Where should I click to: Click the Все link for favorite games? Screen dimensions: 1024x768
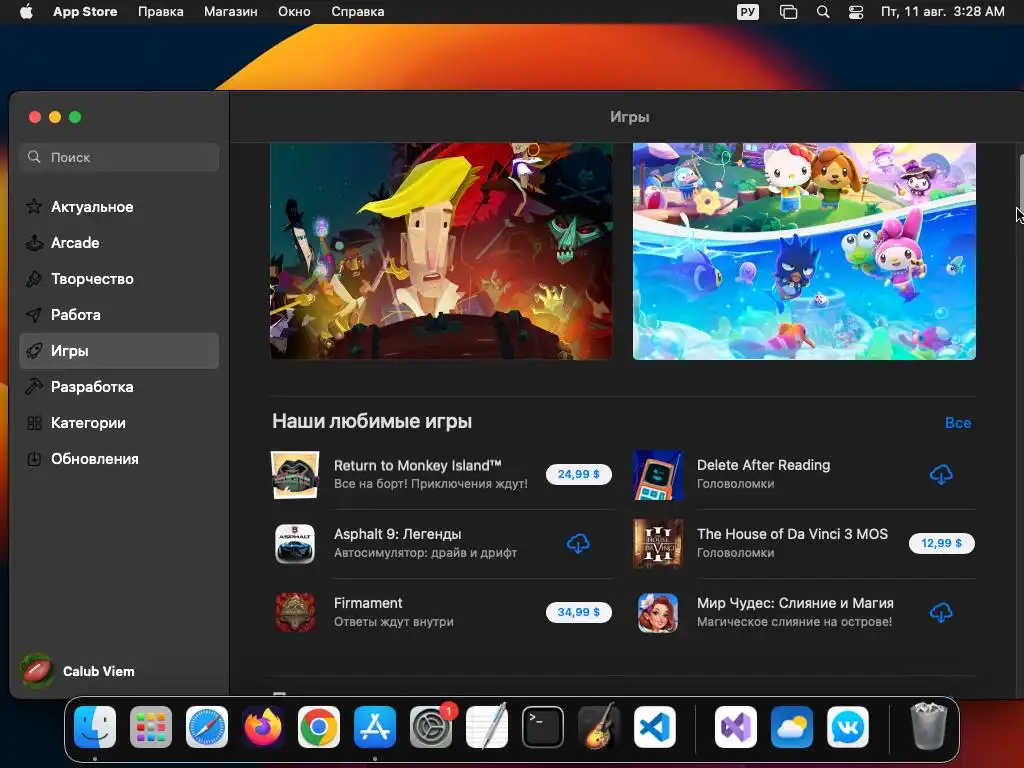(957, 423)
